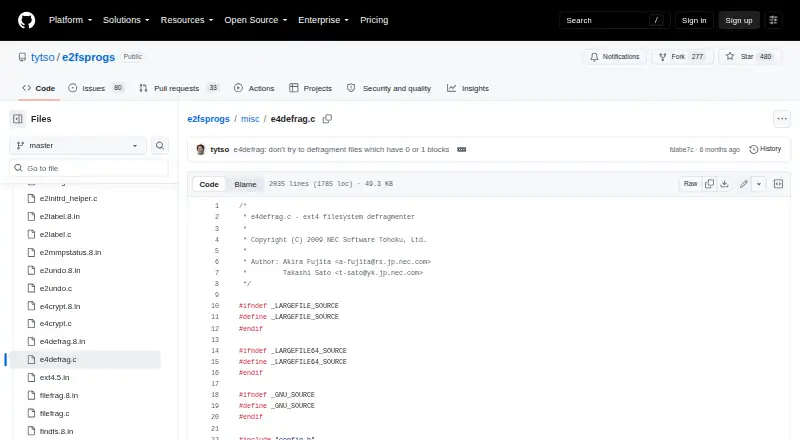The image size is (800, 440).
Task: Expand the Open Source menu
Action: (x=256, y=20)
